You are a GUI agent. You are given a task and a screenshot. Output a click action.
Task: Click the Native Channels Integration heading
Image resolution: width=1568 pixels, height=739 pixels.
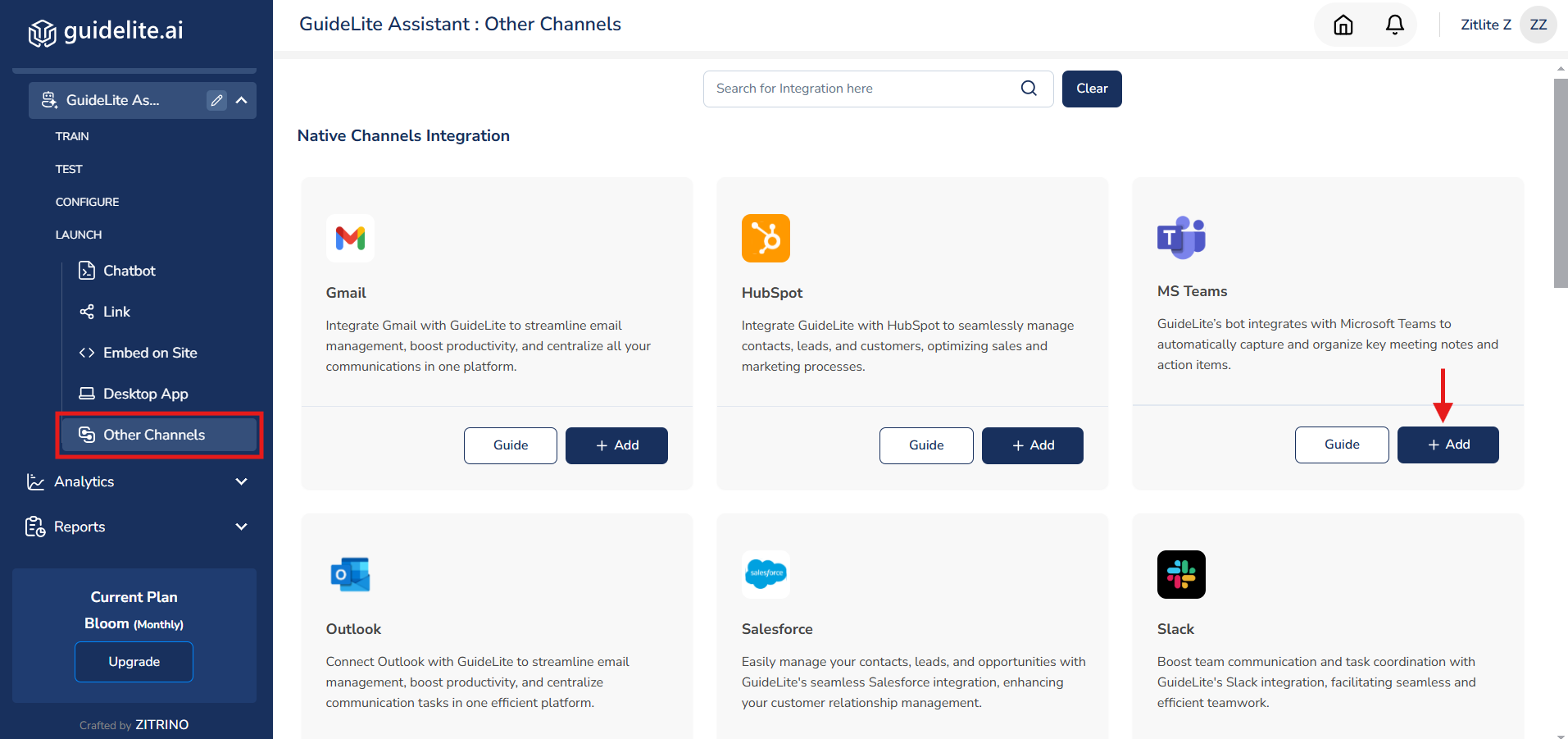(x=403, y=136)
